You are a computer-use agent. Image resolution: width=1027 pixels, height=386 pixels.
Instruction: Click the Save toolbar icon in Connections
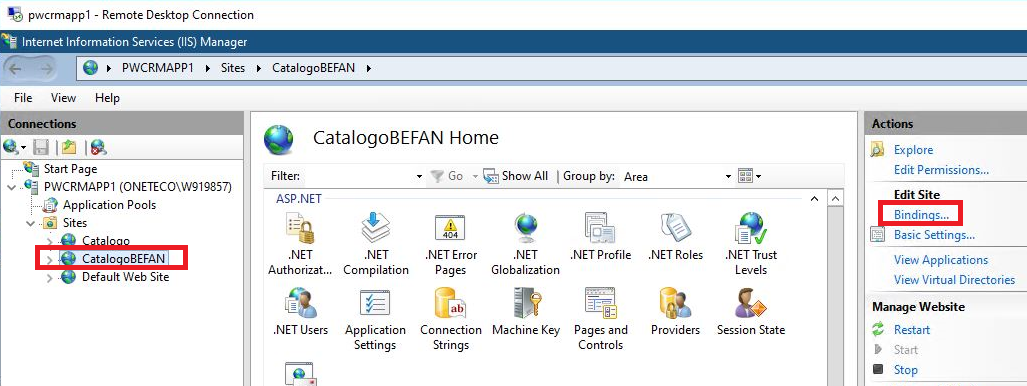point(41,147)
